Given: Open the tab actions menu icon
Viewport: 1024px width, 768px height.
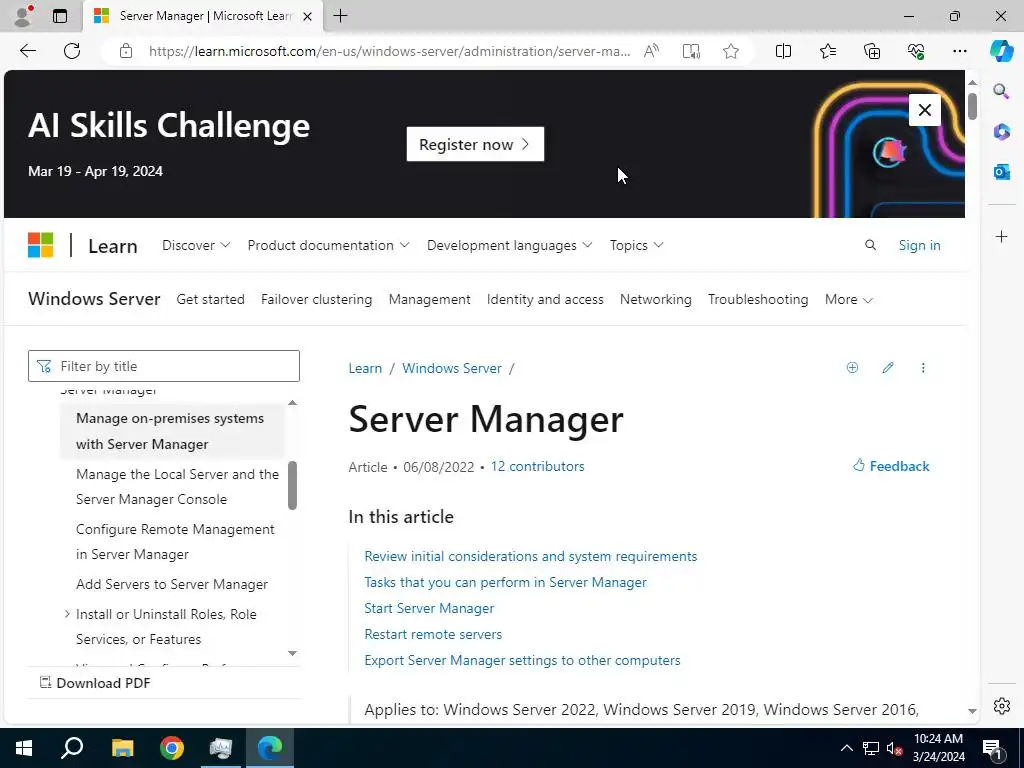Looking at the screenshot, I should coord(59,16).
